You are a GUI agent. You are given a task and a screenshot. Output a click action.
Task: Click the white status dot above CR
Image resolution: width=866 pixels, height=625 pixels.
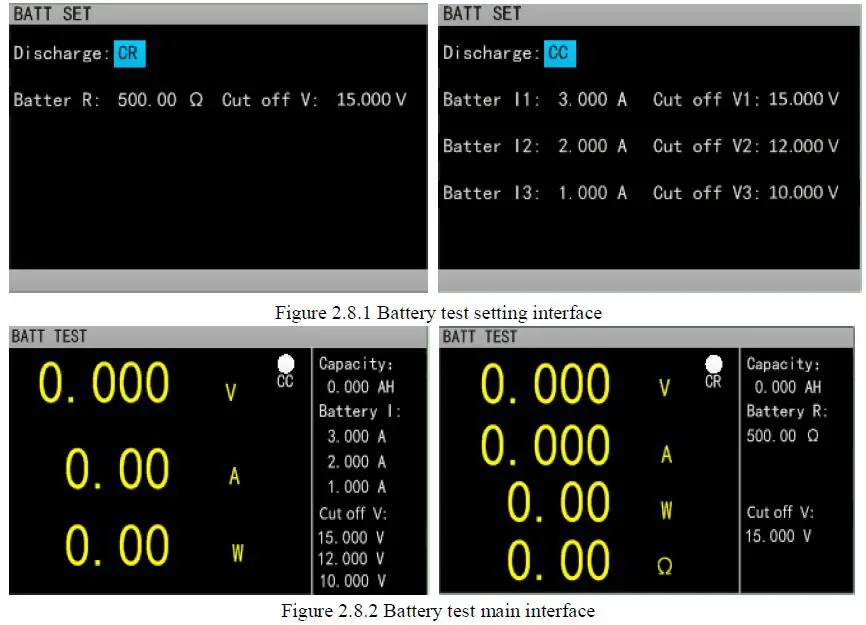[713, 364]
